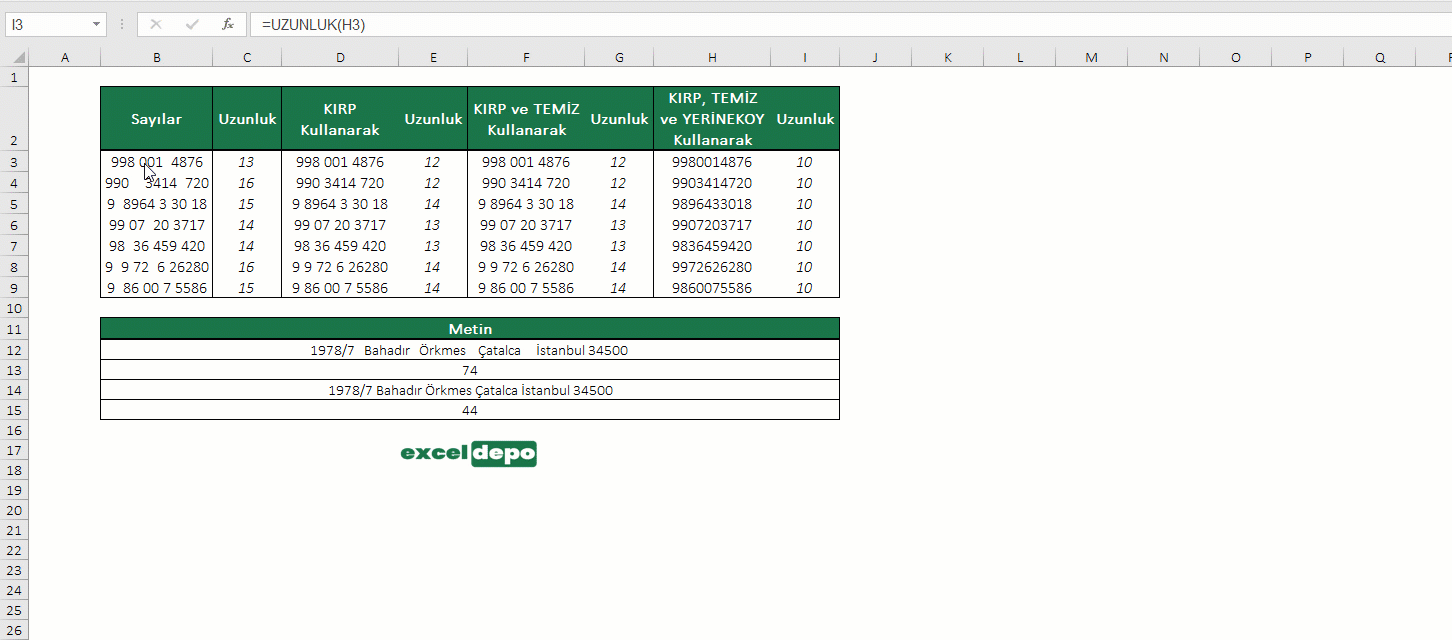
Task: Select cell I3 showing 10 in row 3
Action: point(805,162)
